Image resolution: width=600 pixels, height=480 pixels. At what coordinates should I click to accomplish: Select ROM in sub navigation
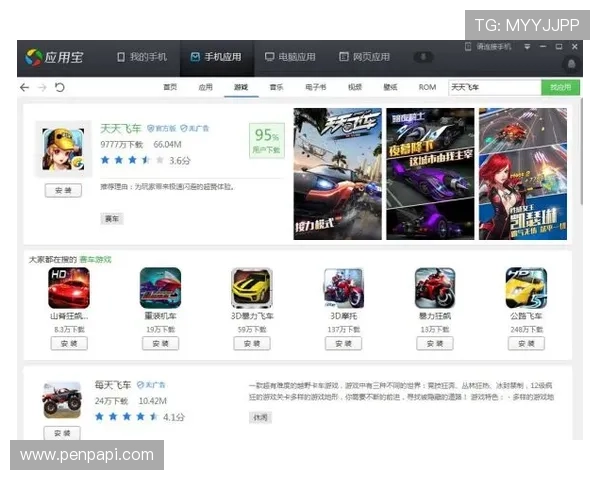pyautogui.click(x=427, y=87)
